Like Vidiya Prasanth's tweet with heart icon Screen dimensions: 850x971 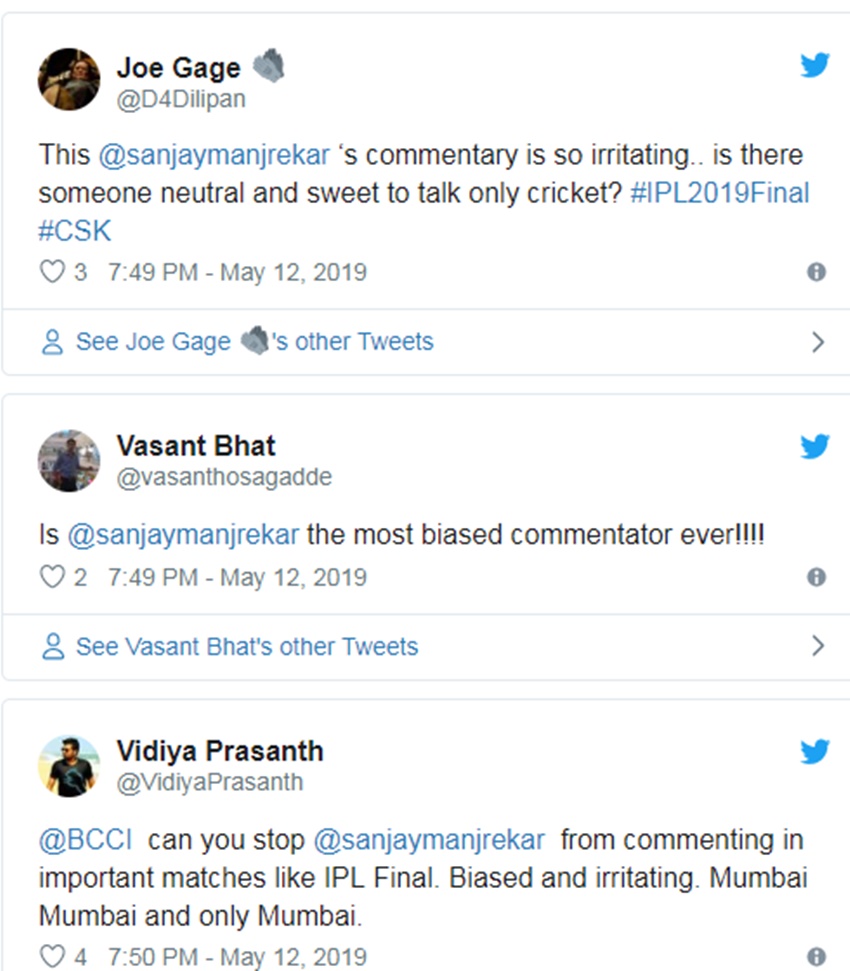[51, 956]
